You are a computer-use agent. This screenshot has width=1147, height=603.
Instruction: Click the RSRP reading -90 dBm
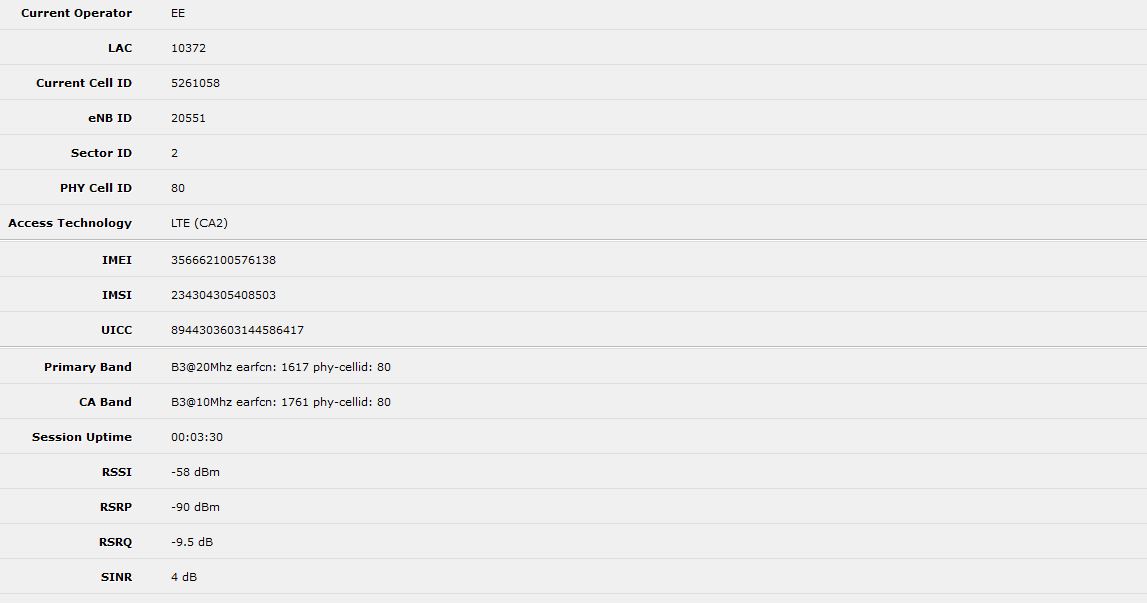[x=195, y=507]
